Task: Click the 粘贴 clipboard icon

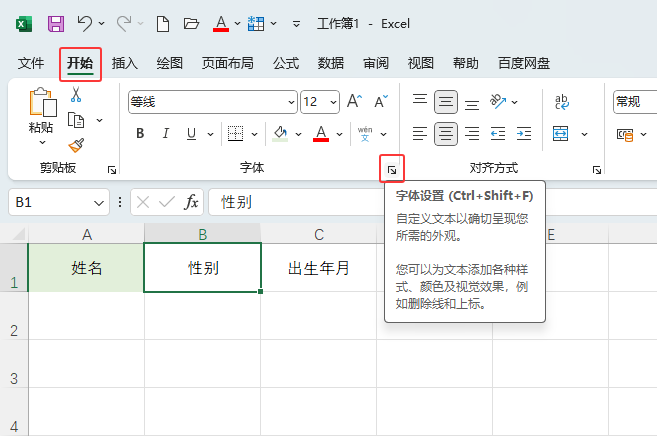Action: coord(43,102)
